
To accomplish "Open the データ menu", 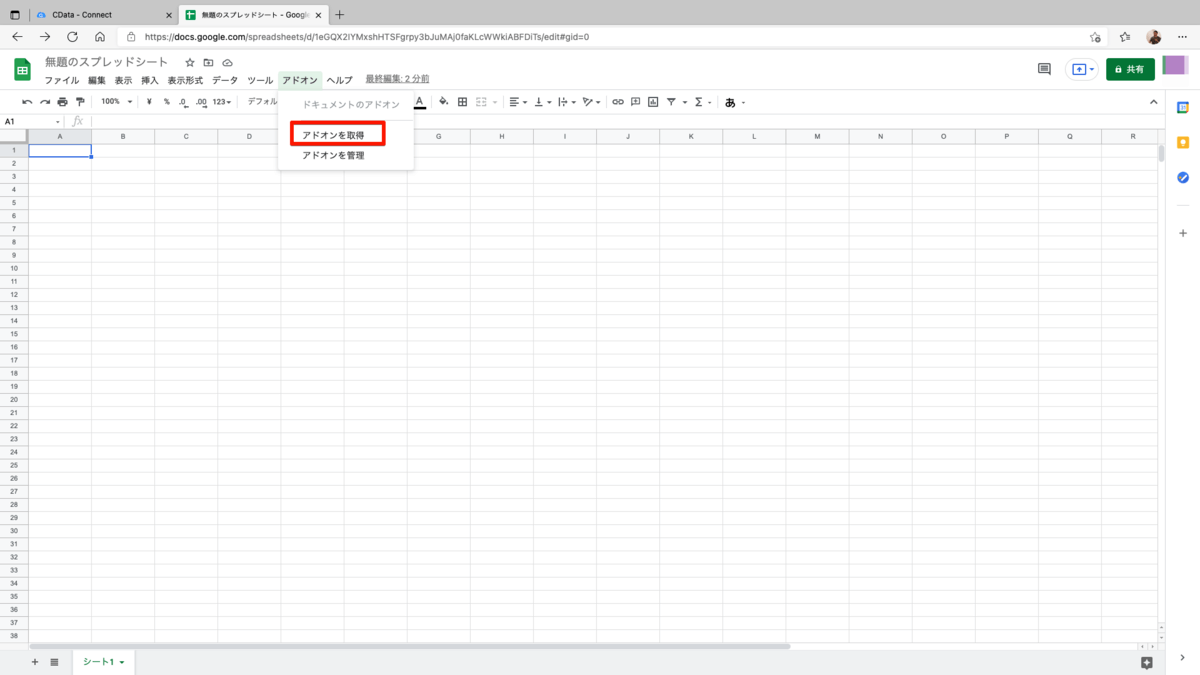I will (x=225, y=80).
